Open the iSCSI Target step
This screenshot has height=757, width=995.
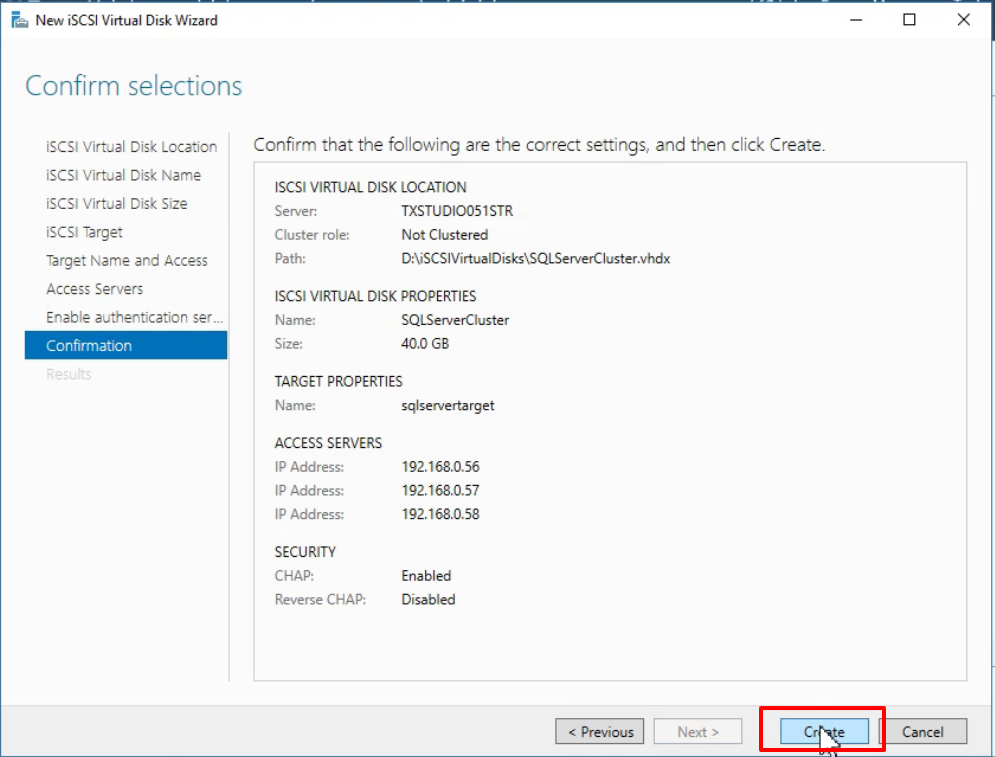tap(84, 232)
